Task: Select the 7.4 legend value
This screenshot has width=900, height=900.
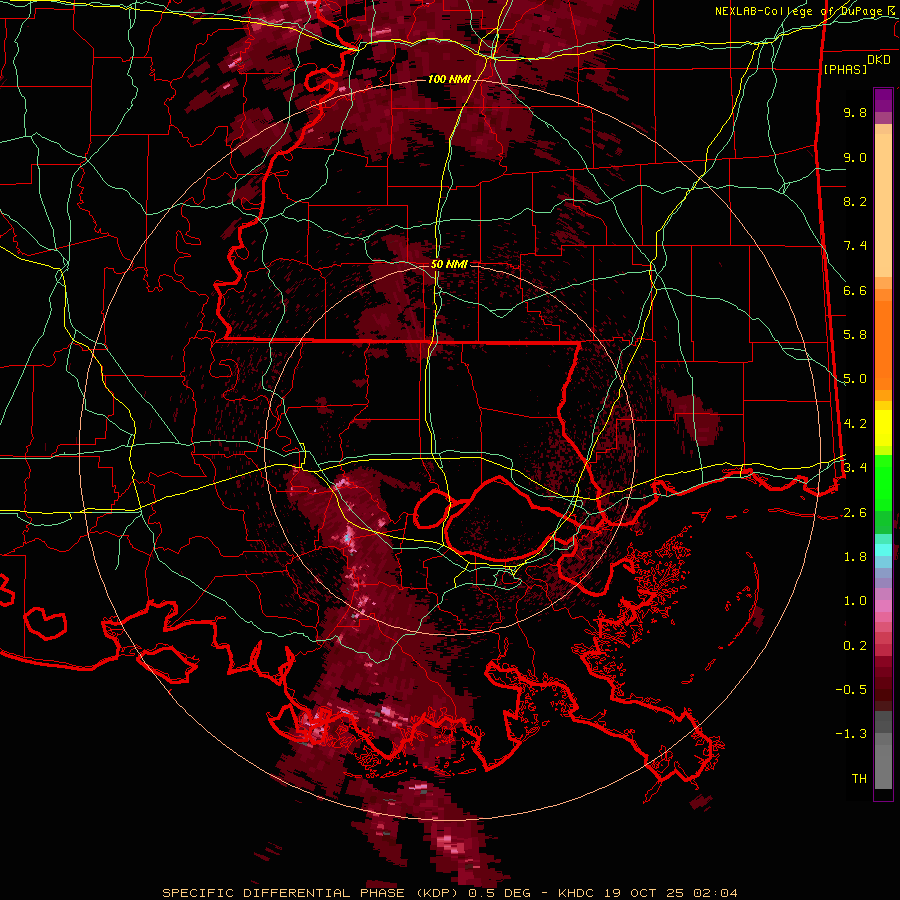Action: click(855, 246)
